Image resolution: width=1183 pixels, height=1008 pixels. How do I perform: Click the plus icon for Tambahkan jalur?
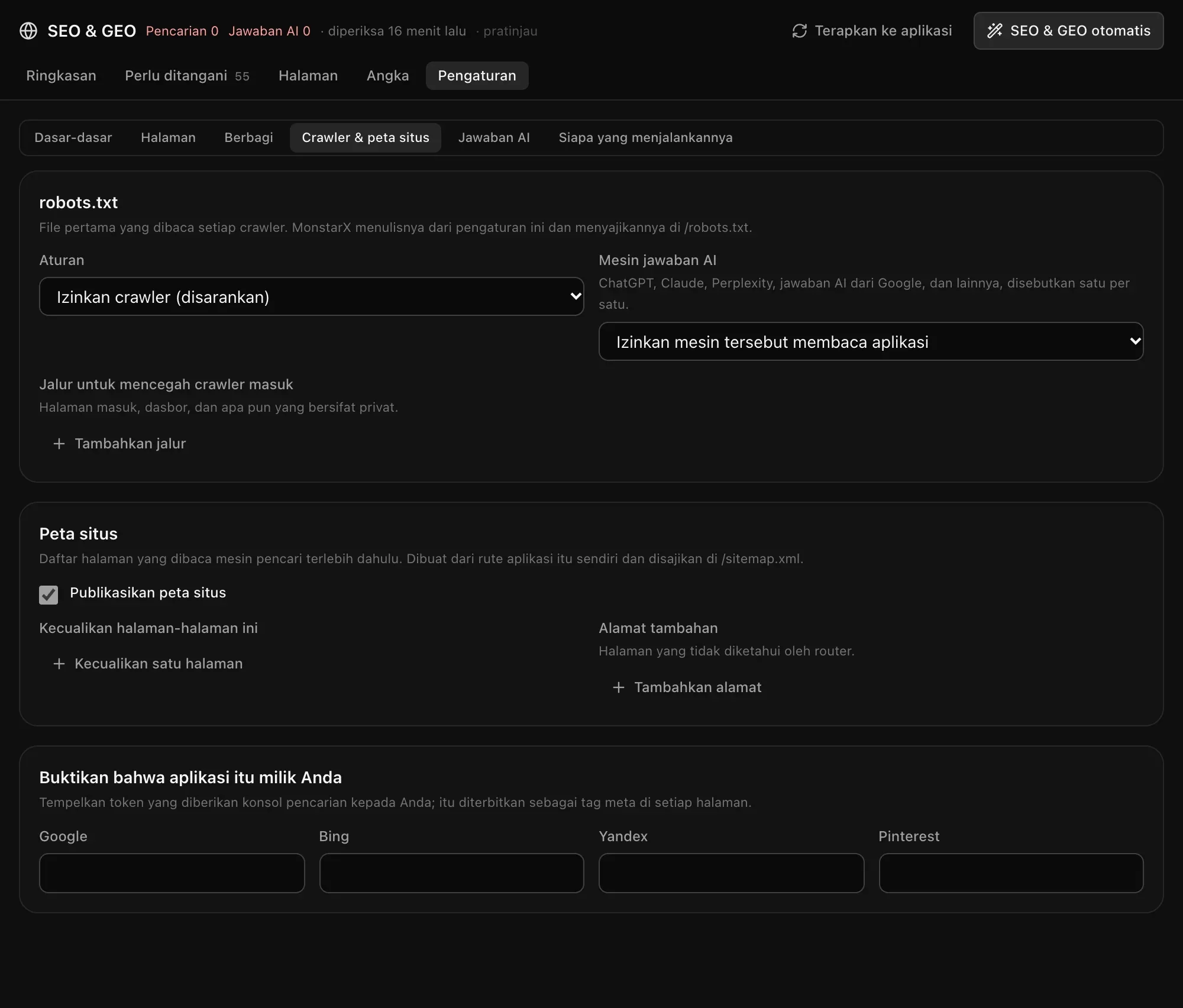pos(59,444)
